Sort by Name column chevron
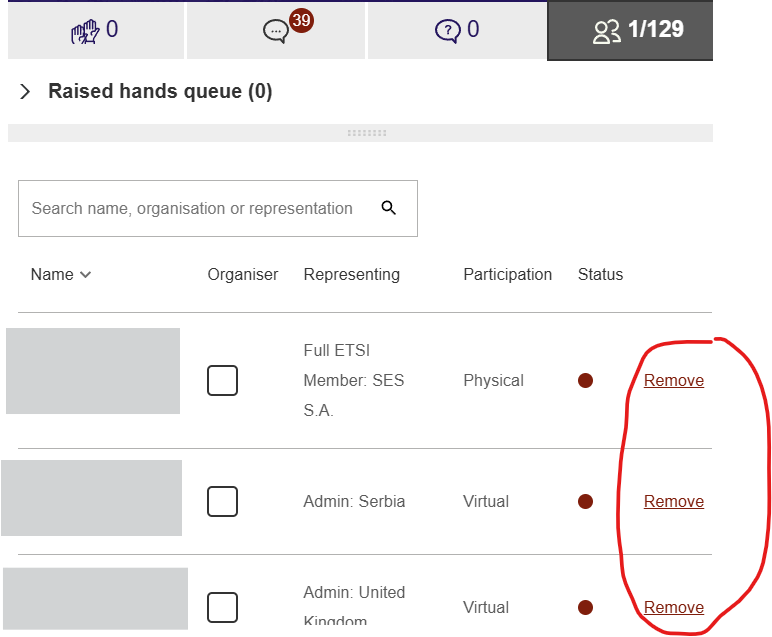This screenshot has width=772, height=637. [x=86, y=275]
